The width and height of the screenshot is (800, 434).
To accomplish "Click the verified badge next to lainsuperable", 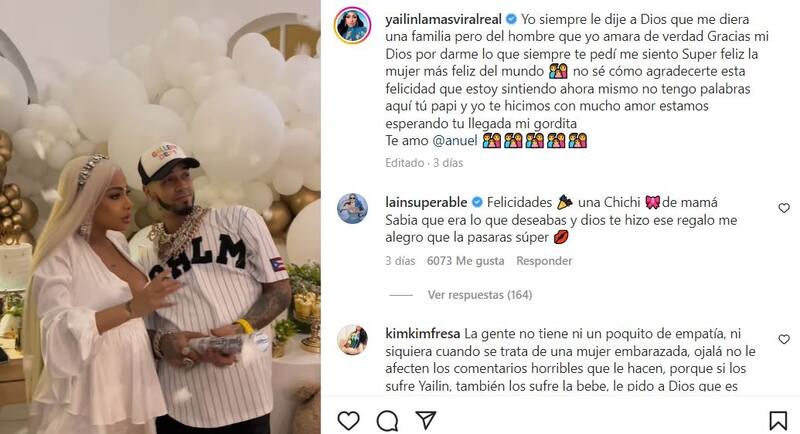I will point(477,202).
